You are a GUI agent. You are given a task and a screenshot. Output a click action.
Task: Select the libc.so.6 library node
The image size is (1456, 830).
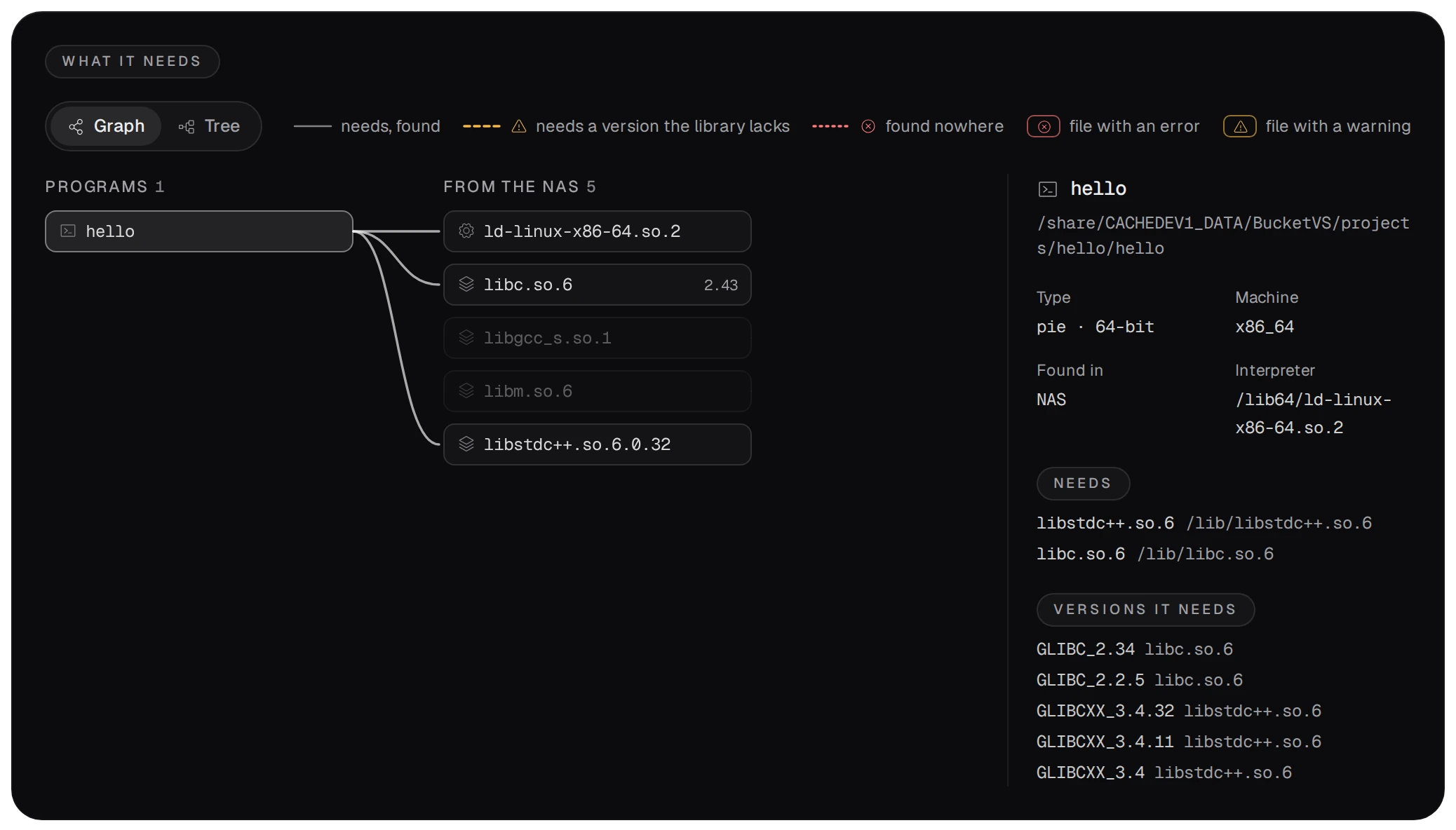598,285
